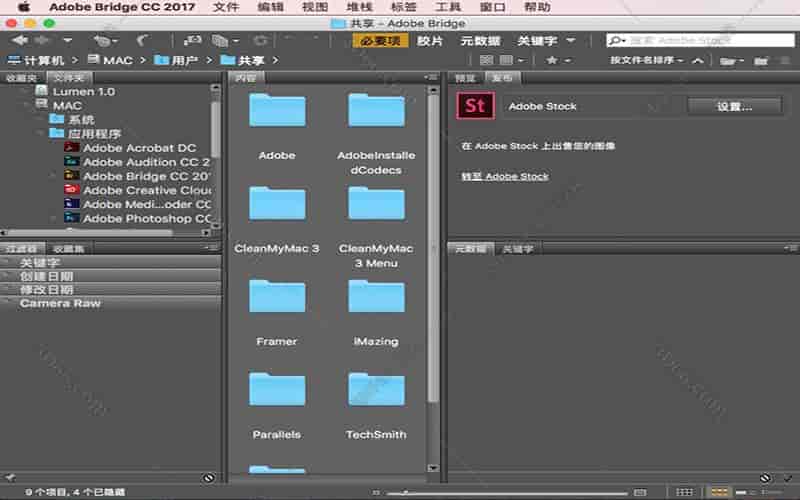
Task: Click the star rating filter icon
Action: pos(552,60)
